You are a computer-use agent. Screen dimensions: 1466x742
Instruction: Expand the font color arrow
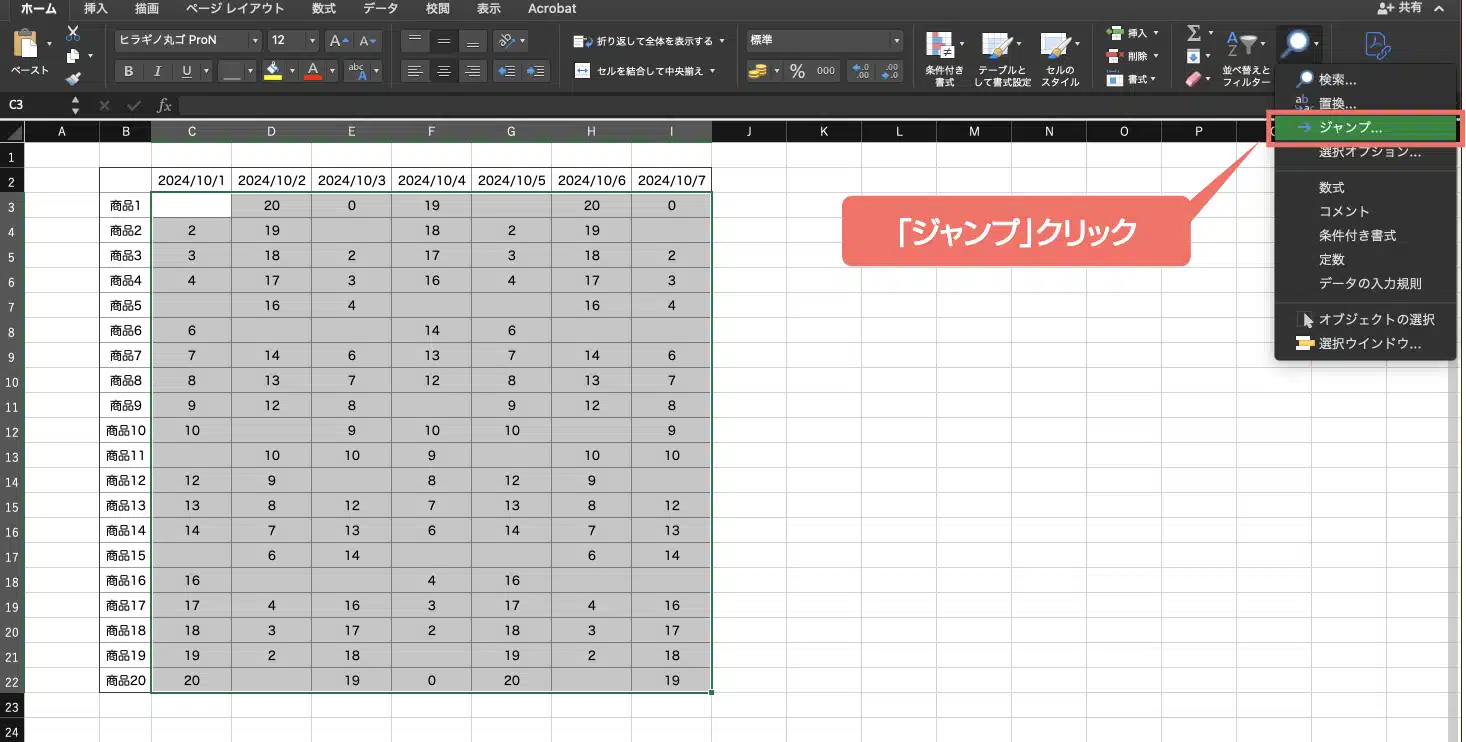click(x=332, y=71)
